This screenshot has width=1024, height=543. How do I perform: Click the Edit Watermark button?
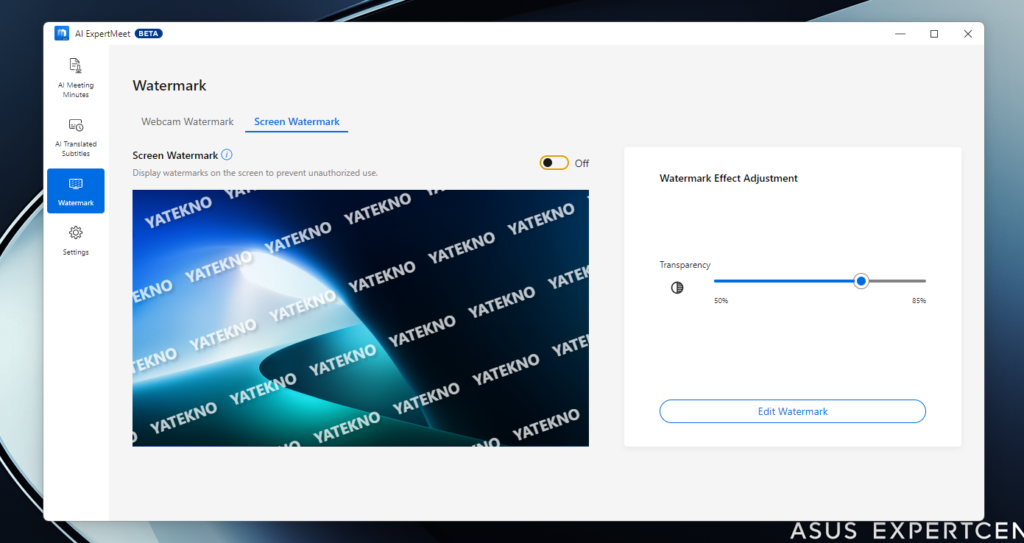pos(792,411)
